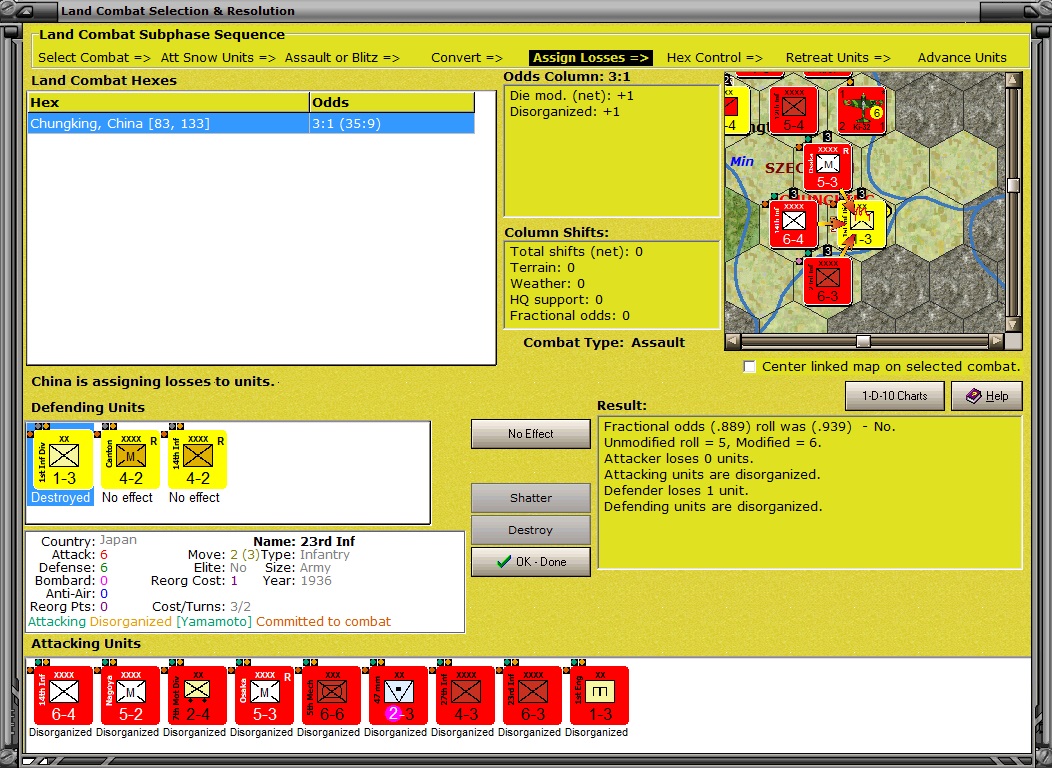The height and width of the screenshot is (768, 1052).
Task: Click the map horizontal scrollbar thumb
Action: click(863, 341)
